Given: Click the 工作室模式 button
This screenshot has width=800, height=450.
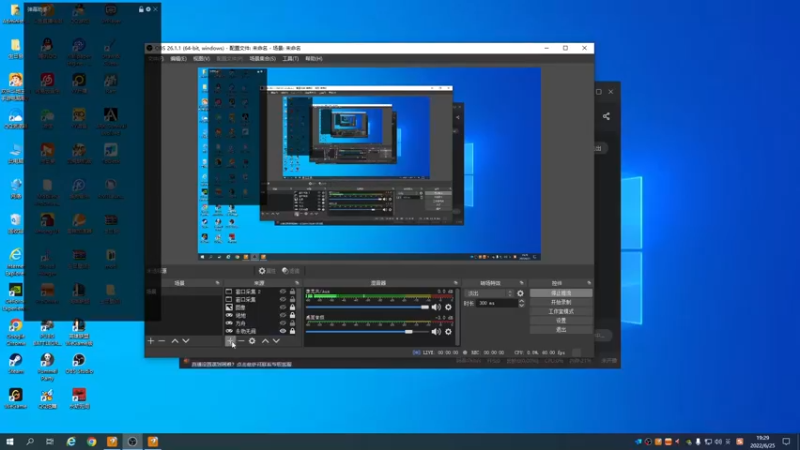Looking at the screenshot, I should click(x=561, y=311).
